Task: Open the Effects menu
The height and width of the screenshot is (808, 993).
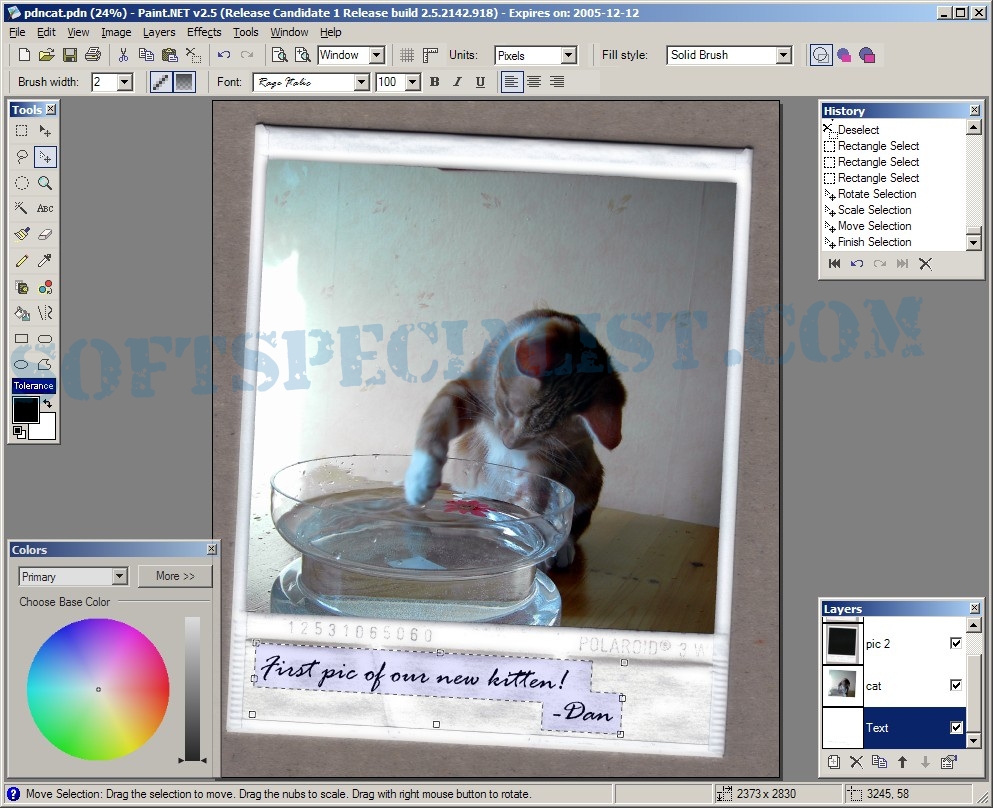Action: tap(204, 32)
